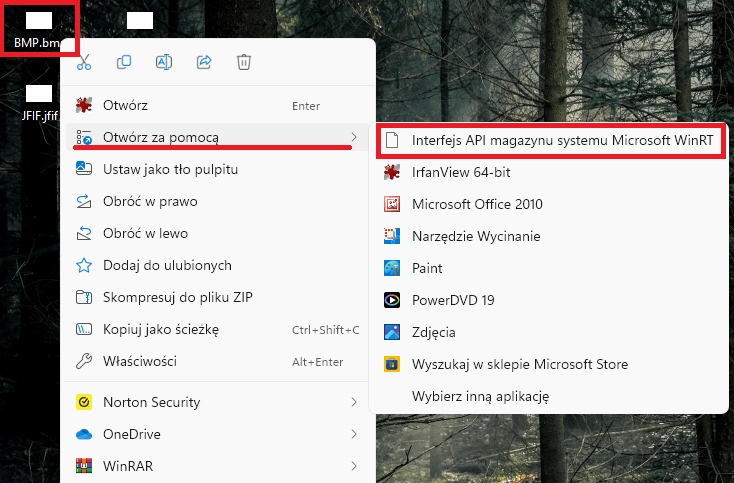Expand the Otwórz za pomocą submenu arrow

[x=354, y=137]
